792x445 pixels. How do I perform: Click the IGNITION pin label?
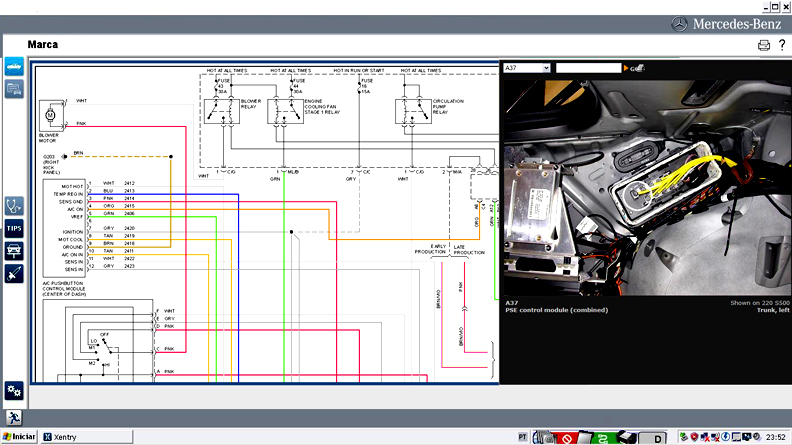click(73, 232)
